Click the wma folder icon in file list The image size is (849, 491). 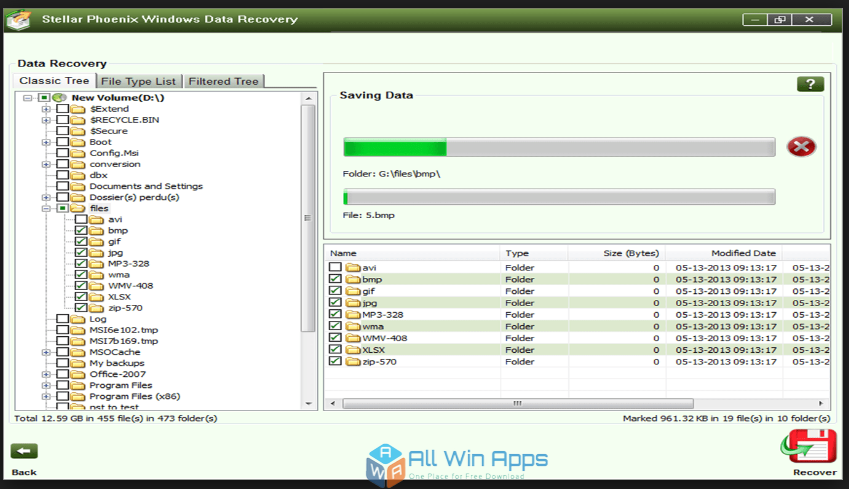click(353, 326)
